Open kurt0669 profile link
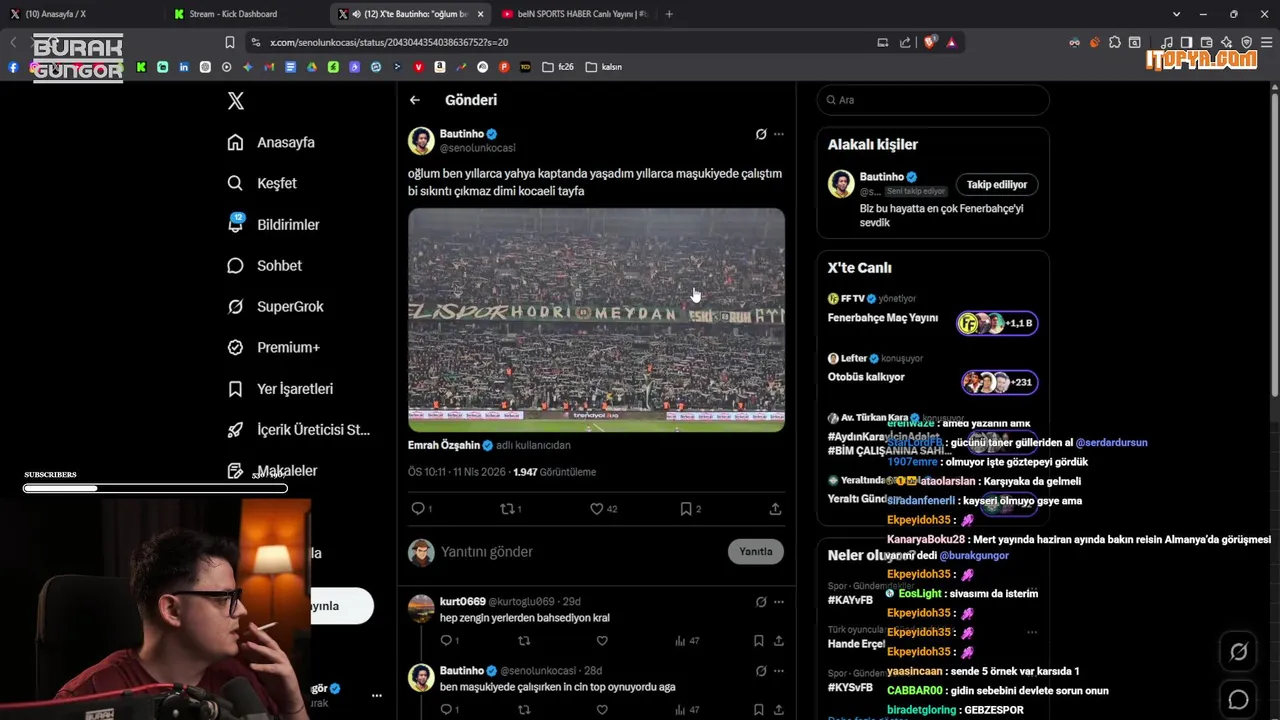This screenshot has height=720, width=1280. coord(463,602)
